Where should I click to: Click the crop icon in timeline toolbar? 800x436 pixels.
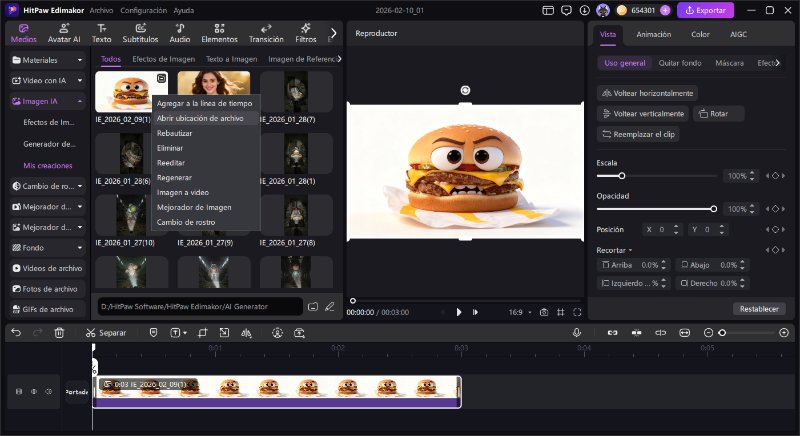[203, 332]
